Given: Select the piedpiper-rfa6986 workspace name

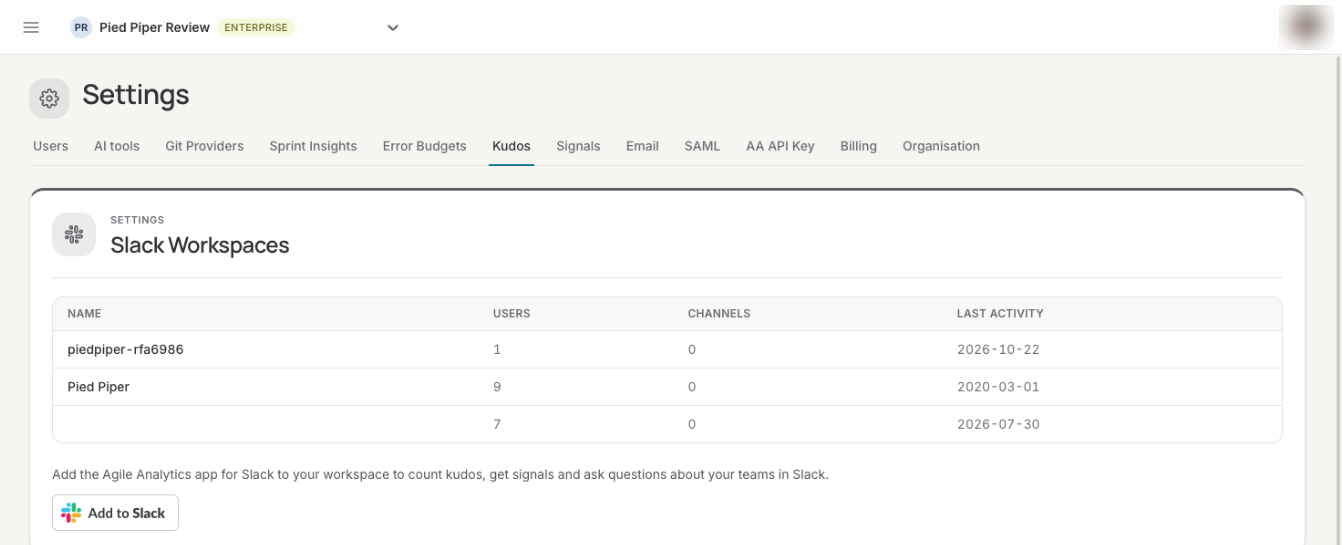Looking at the screenshot, I should 125,350.
